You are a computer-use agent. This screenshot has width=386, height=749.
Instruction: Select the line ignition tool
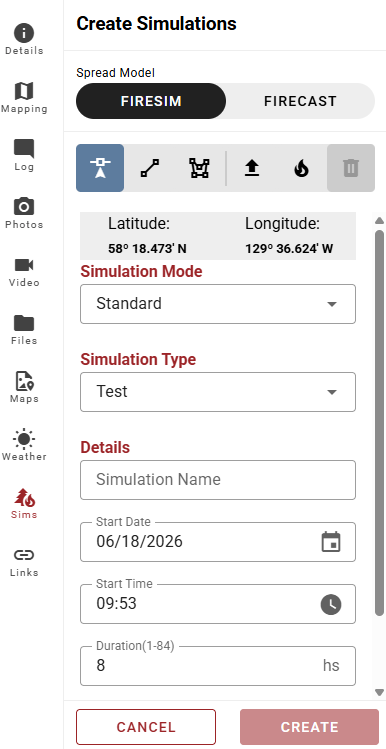tap(150, 168)
